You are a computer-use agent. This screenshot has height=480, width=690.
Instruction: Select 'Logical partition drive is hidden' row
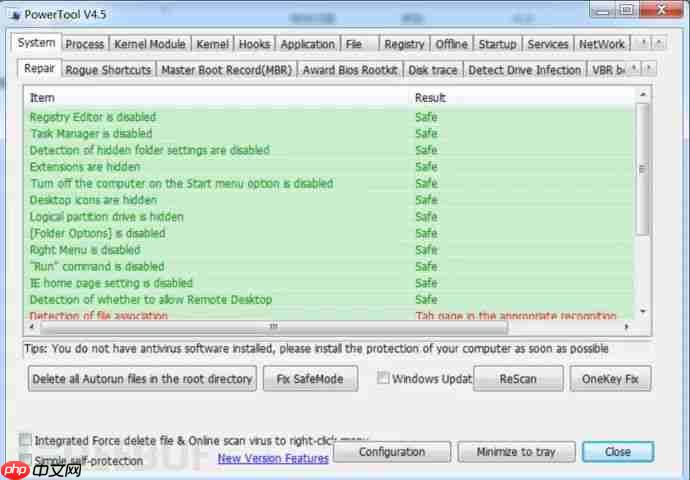click(x=329, y=217)
